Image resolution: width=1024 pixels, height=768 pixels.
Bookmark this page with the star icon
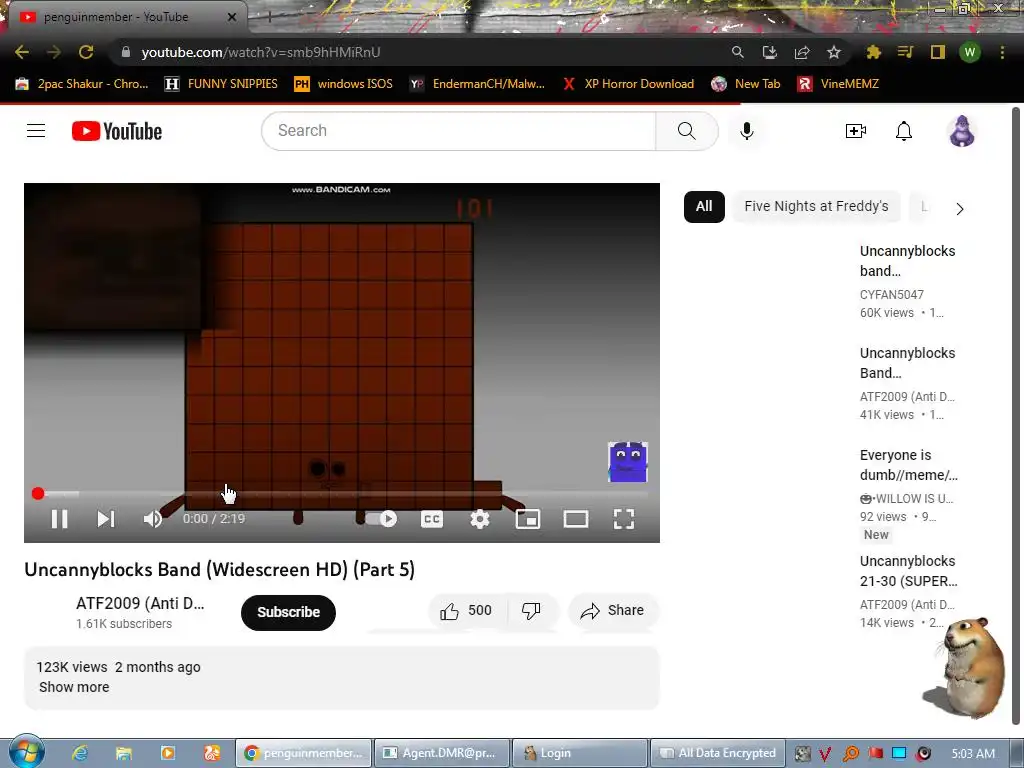pyautogui.click(x=833, y=52)
